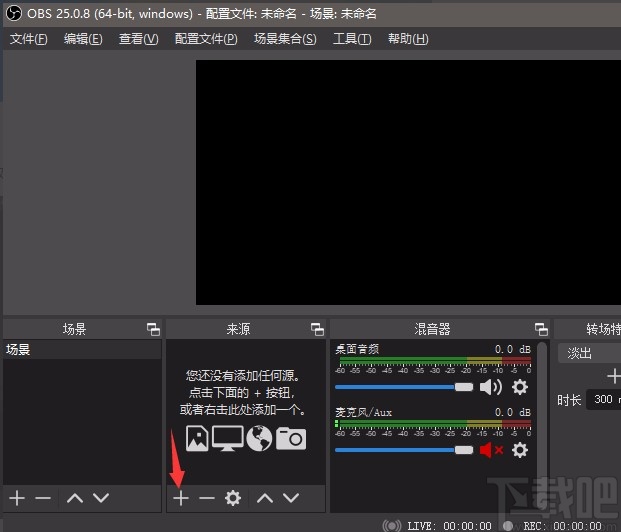
Task: Remove selected source with minus button
Action: pyautogui.click(x=207, y=498)
